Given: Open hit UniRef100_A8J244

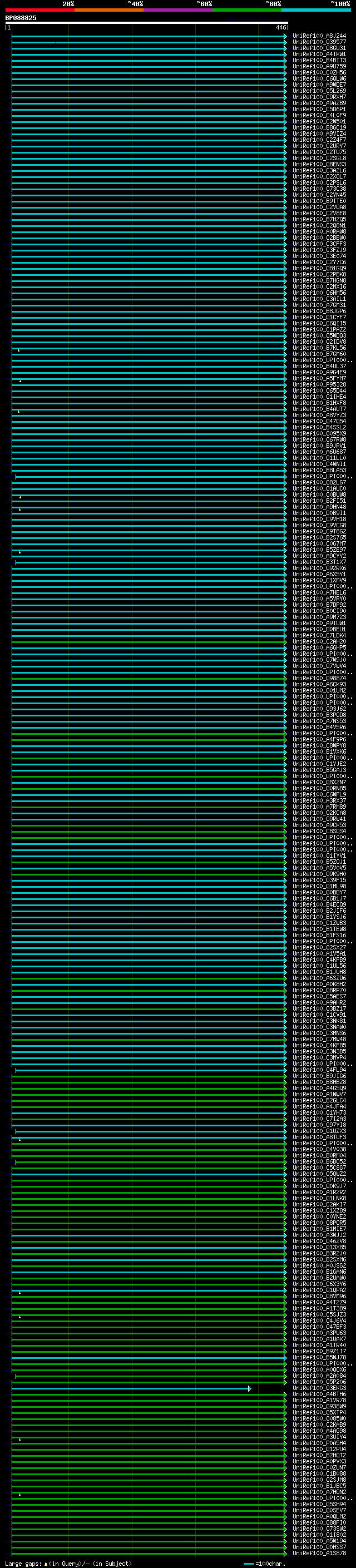Looking at the screenshot, I should (x=319, y=36).
